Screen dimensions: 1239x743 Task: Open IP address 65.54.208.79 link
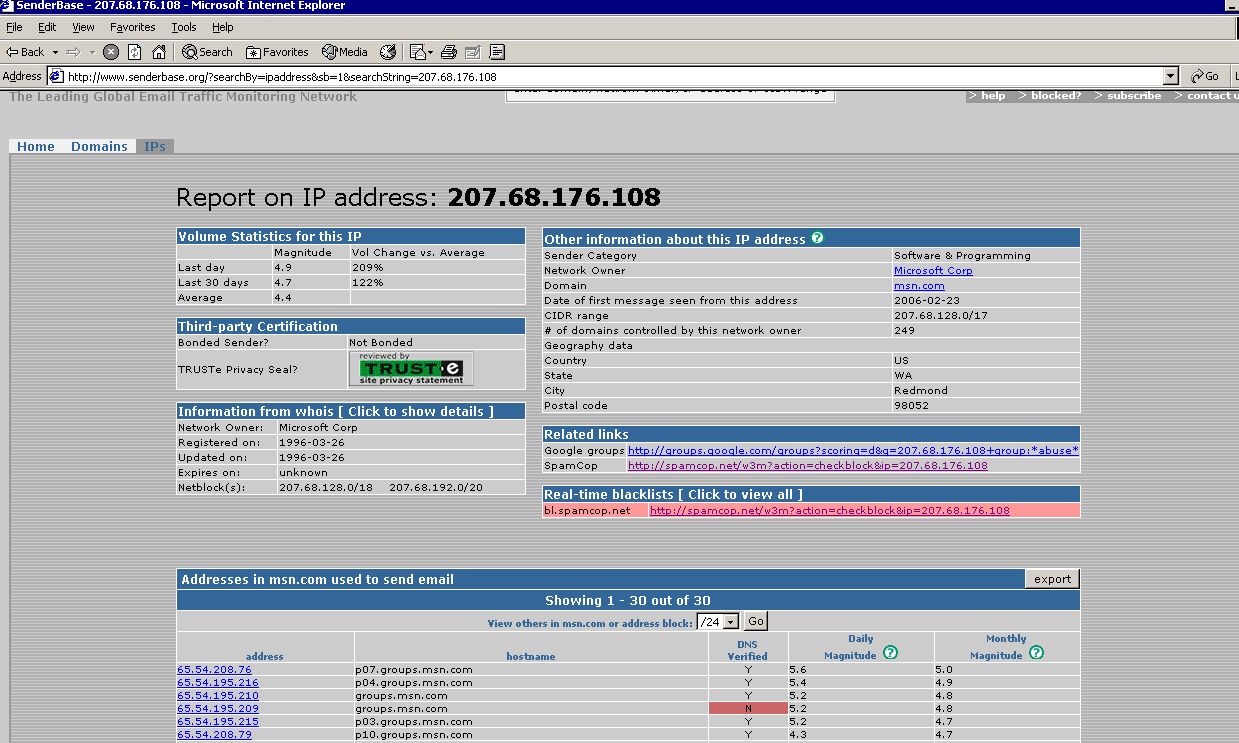214,734
